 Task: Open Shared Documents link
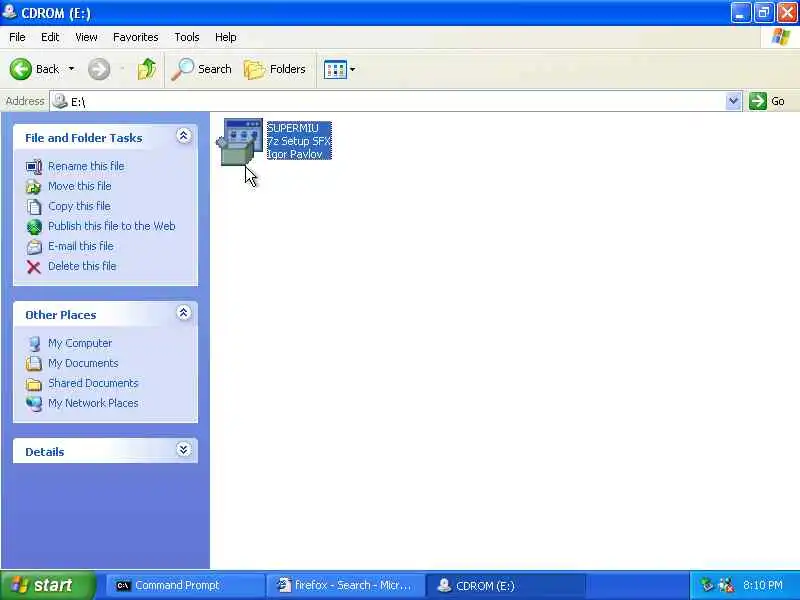point(93,383)
